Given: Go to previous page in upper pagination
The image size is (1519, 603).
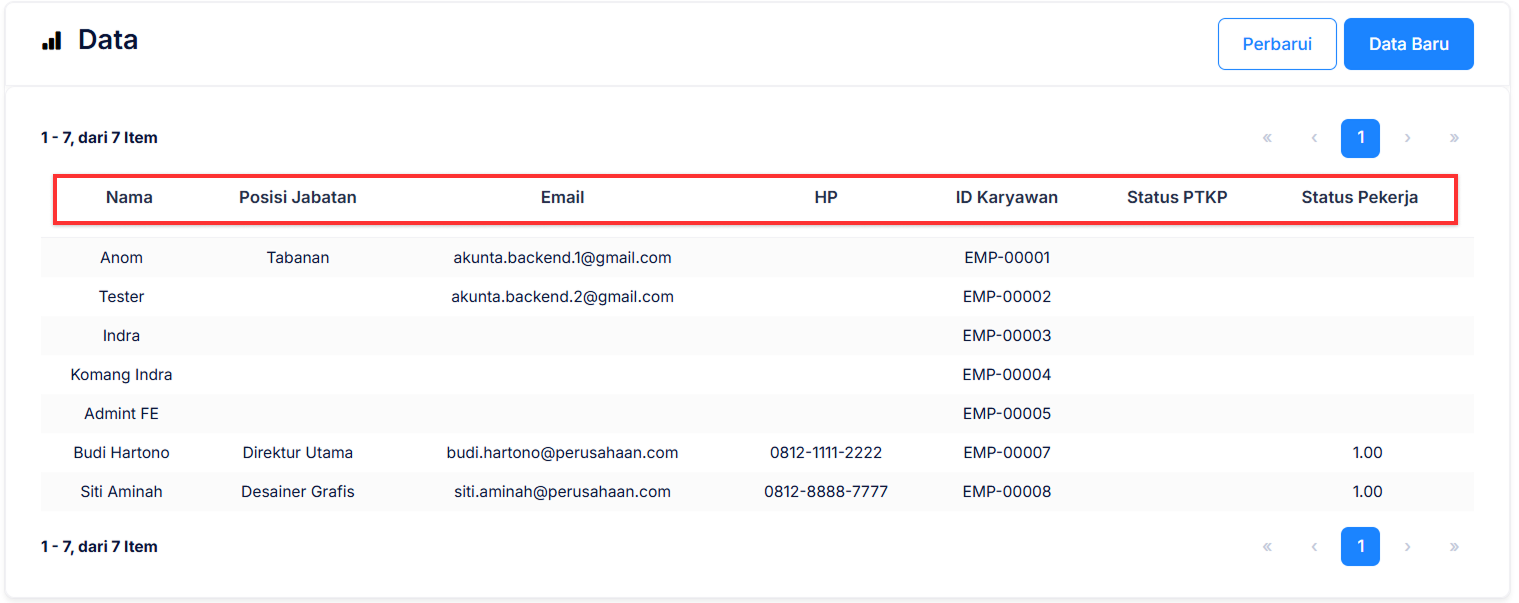Looking at the screenshot, I should click(x=1314, y=138).
